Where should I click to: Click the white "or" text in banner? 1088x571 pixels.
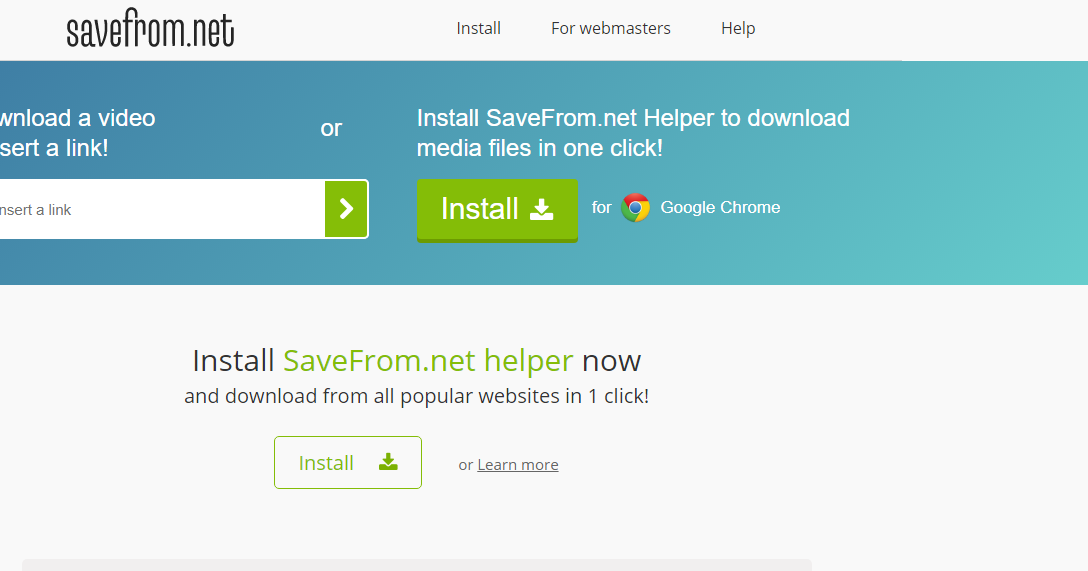pos(331,128)
